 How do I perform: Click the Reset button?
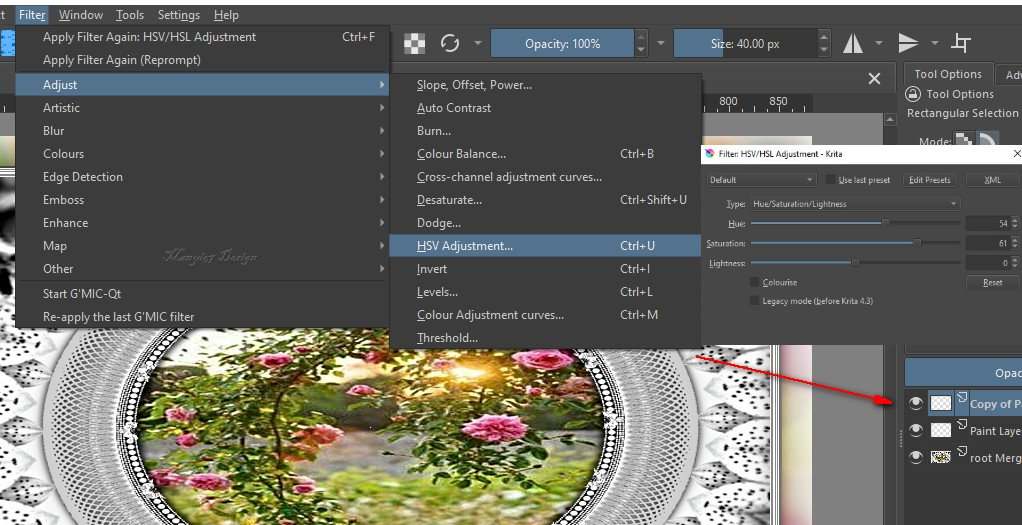(x=992, y=282)
